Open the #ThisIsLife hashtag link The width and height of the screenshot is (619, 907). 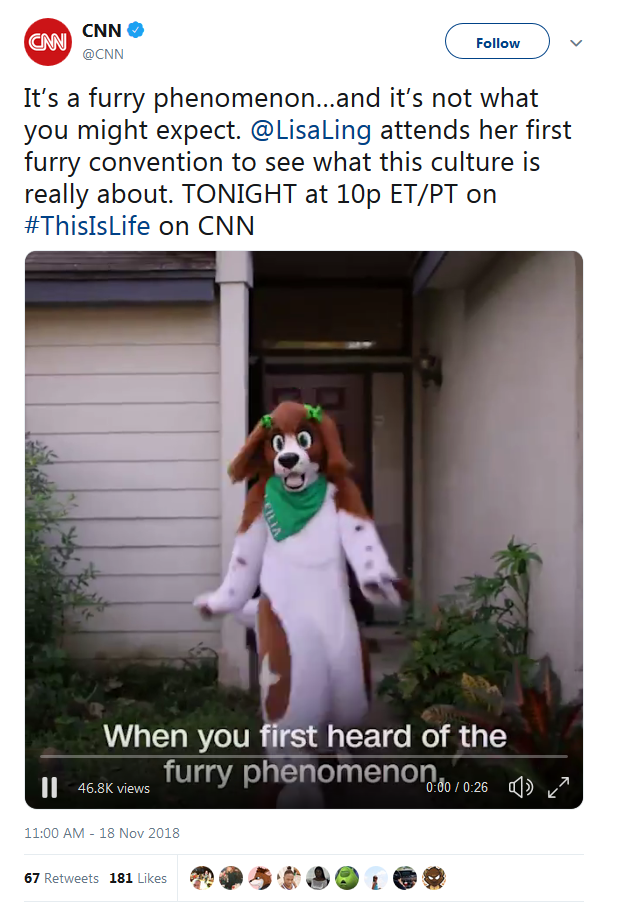pos(87,226)
